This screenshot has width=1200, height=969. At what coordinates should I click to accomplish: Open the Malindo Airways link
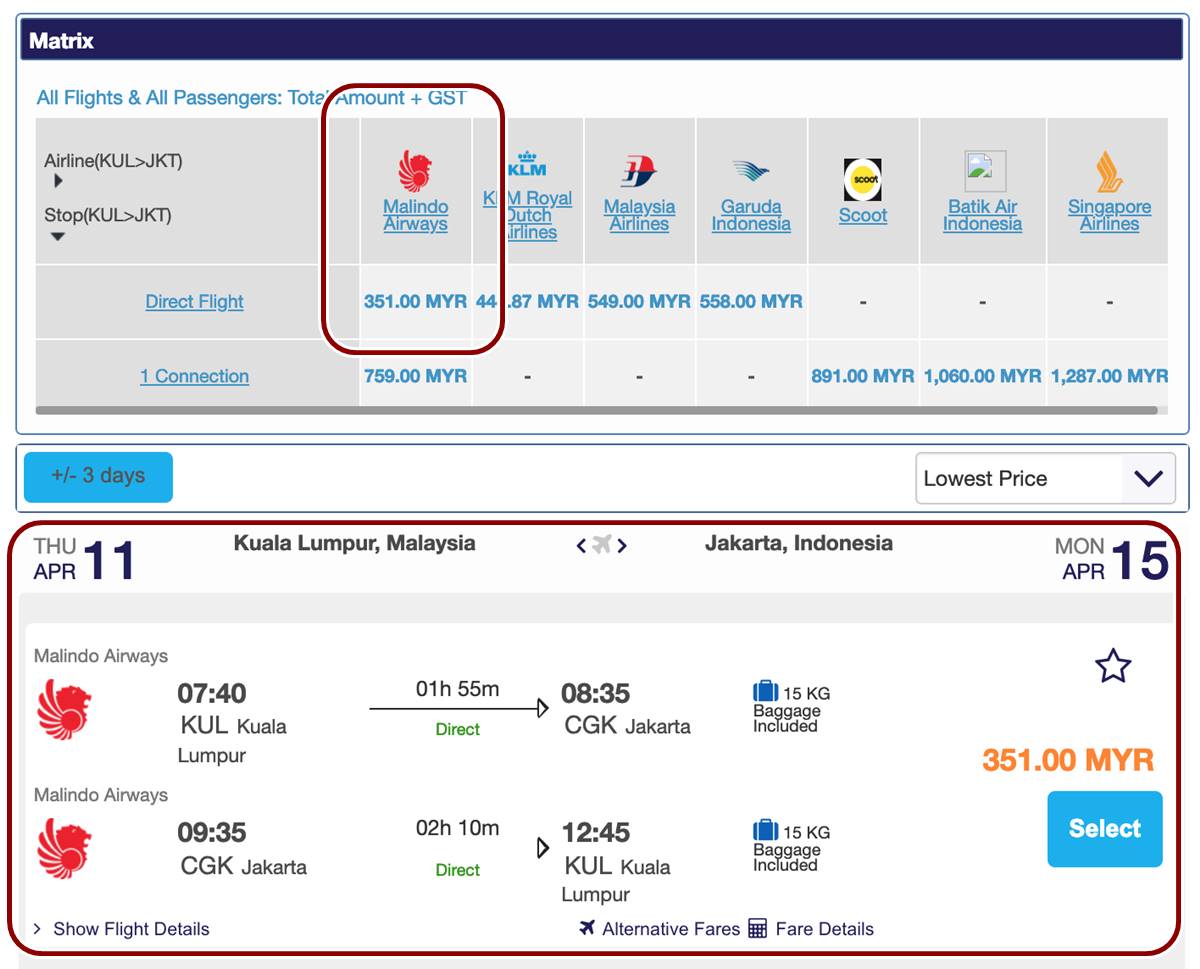pyautogui.click(x=415, y=215)
